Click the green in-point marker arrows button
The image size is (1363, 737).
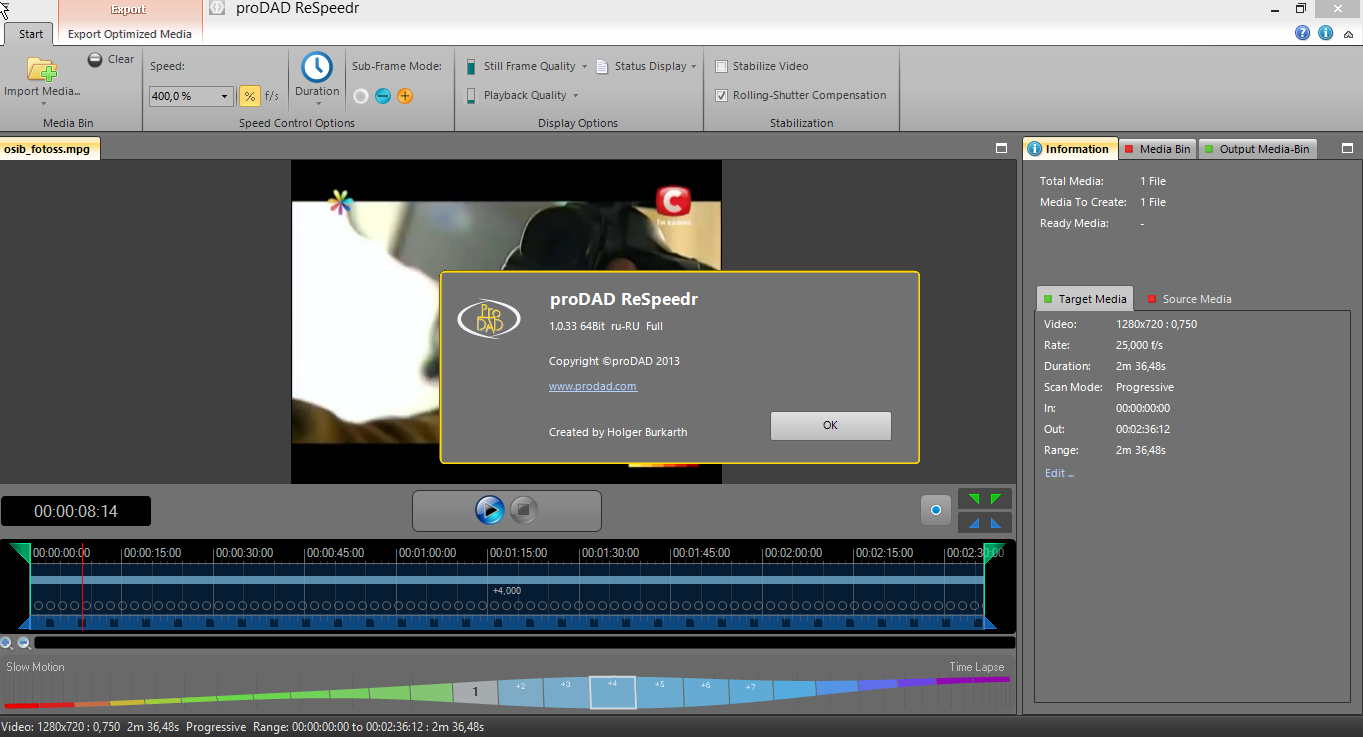click(985, 498)
